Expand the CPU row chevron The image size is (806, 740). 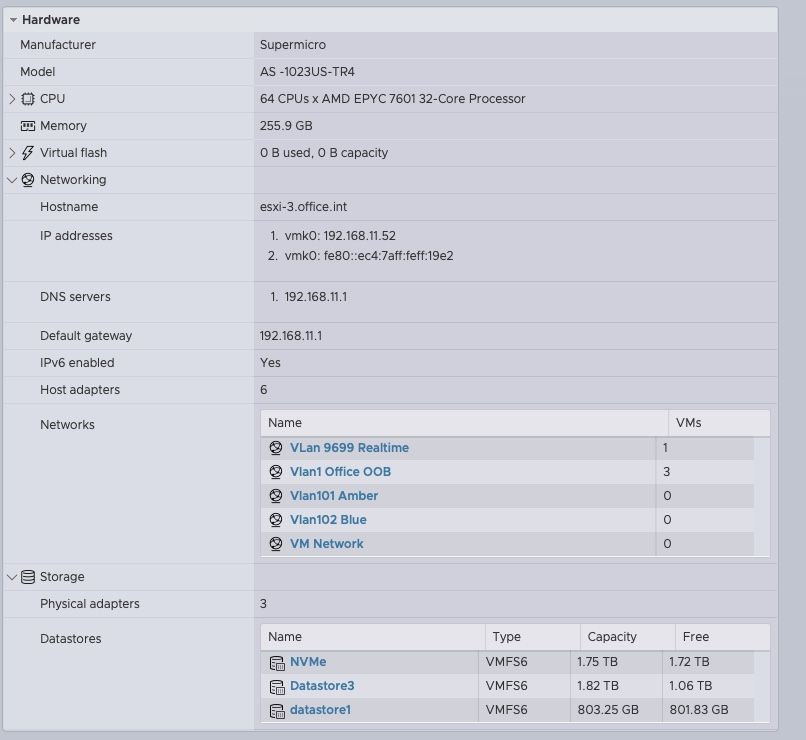(x=12, y=99)
